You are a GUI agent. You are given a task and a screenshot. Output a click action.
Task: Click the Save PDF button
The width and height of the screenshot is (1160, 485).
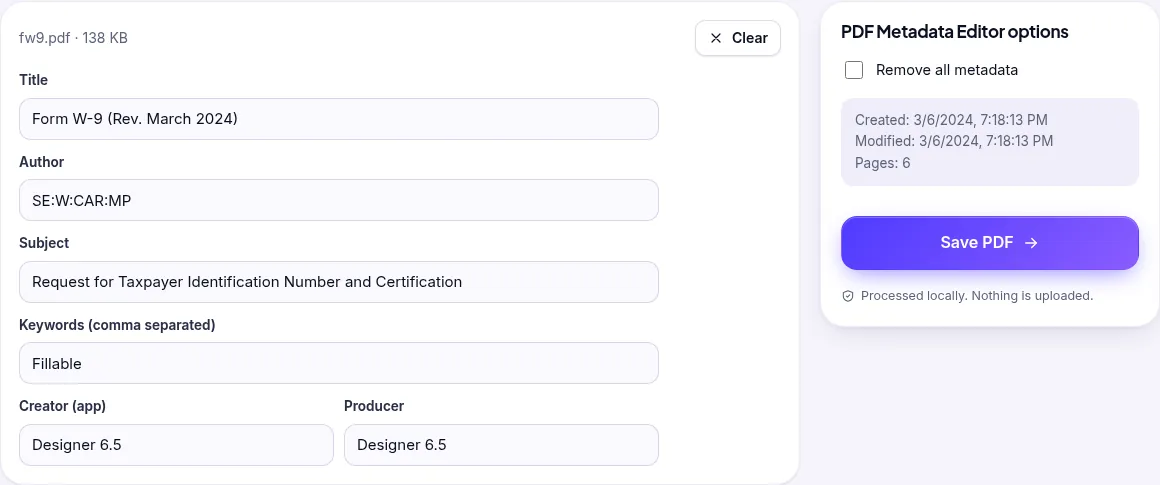[x=989, y=242]
